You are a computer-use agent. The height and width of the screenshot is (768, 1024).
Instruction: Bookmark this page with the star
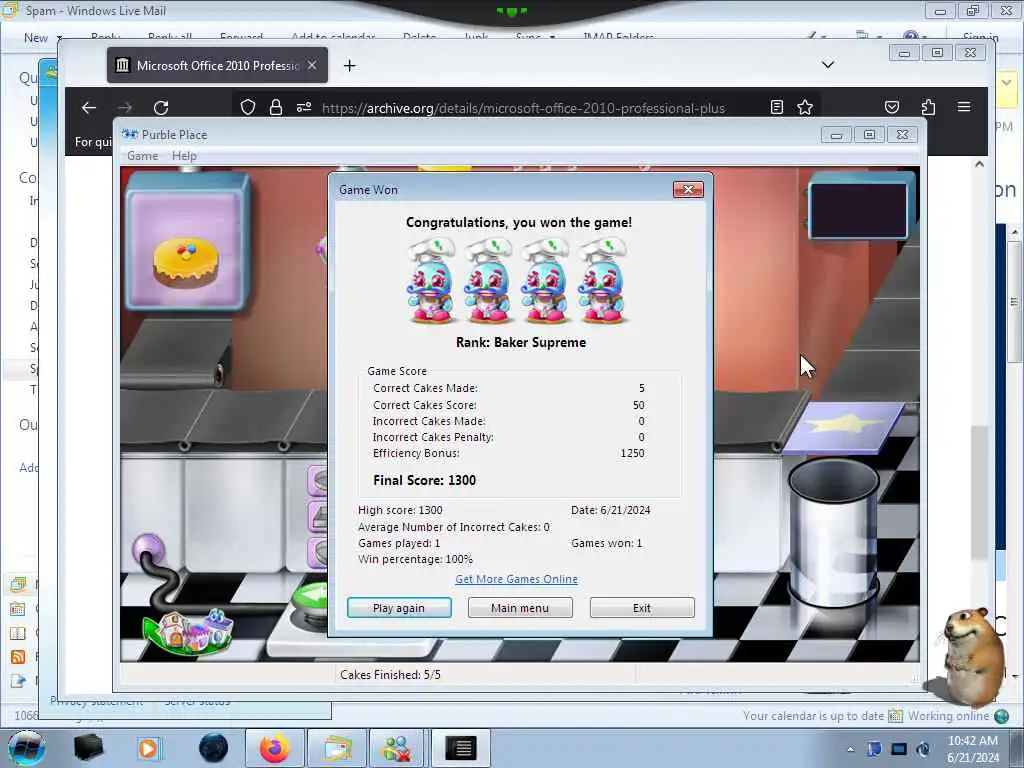[x=805, y=107]
